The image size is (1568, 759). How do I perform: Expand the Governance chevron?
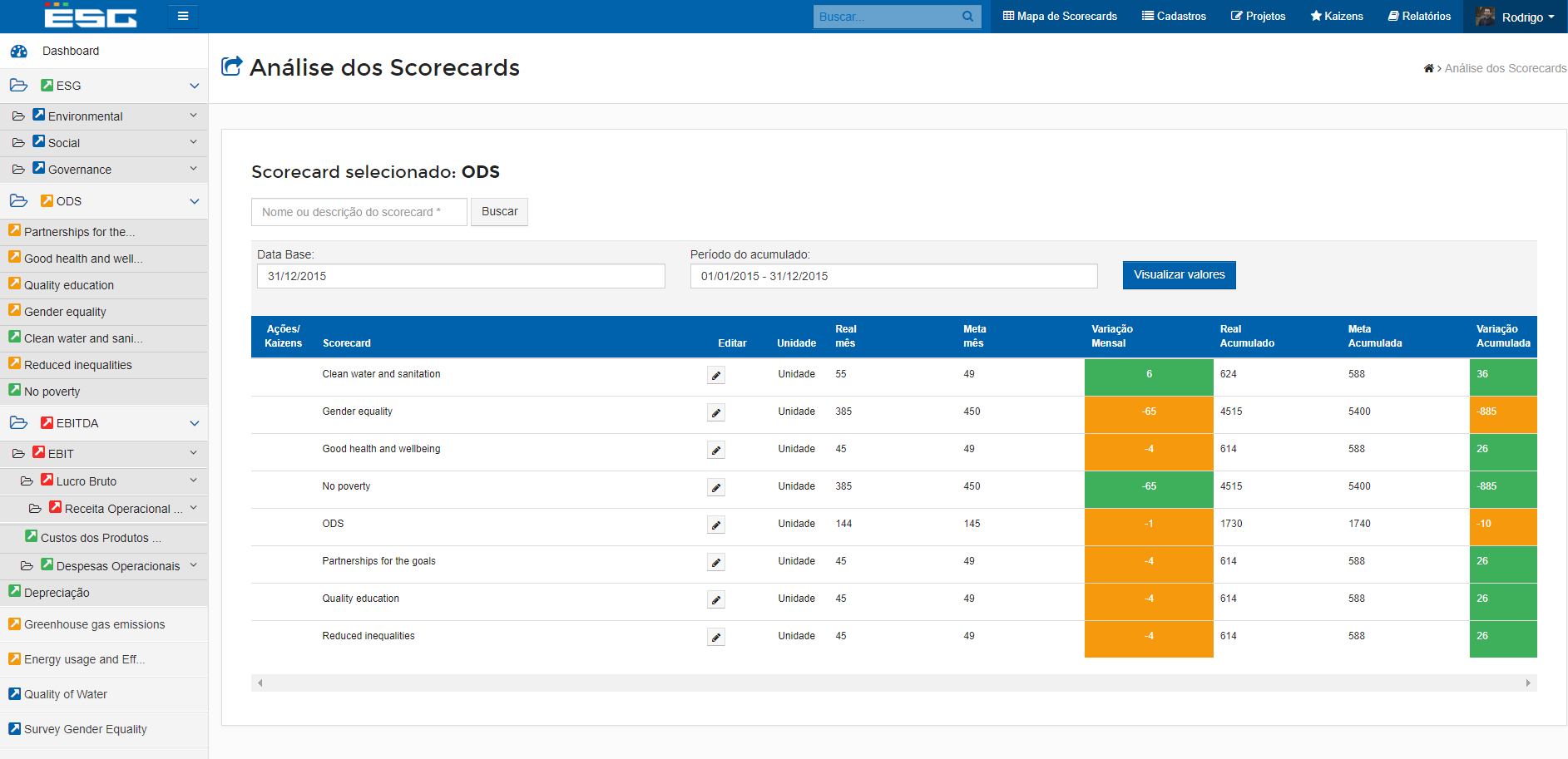193,169
